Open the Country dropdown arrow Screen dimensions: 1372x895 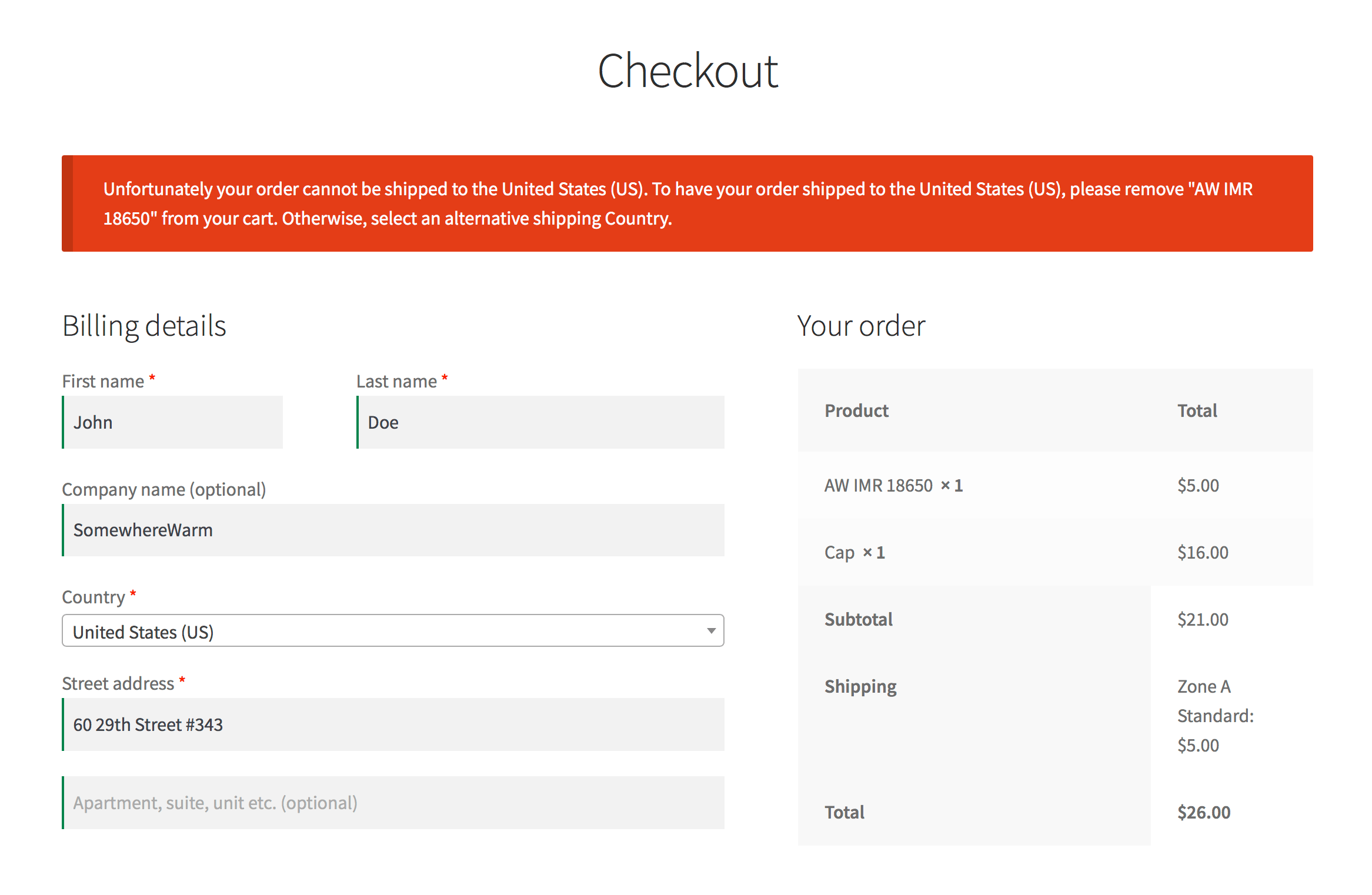(710, 631)
